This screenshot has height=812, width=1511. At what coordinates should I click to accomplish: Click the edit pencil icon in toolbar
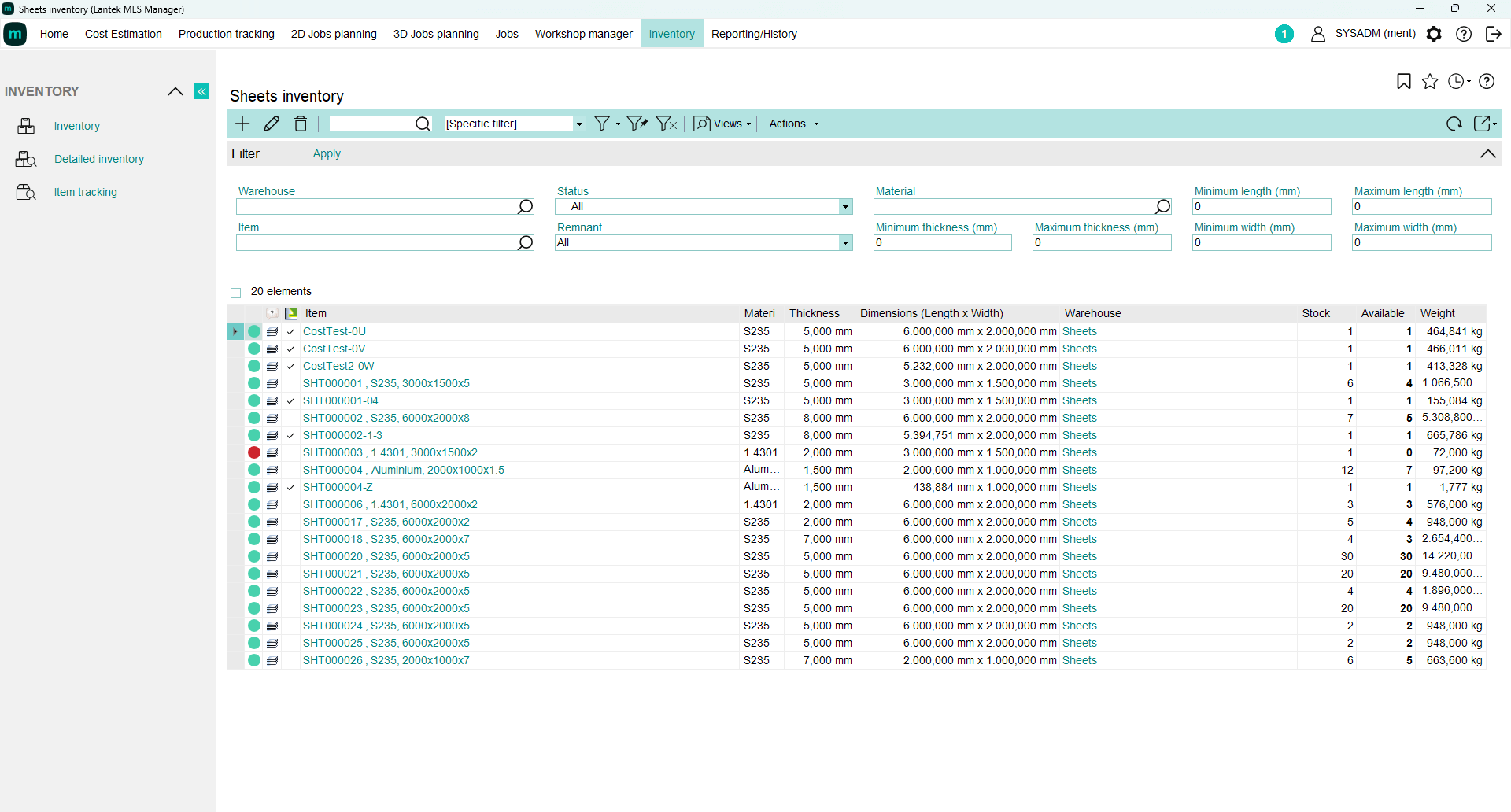272,124
